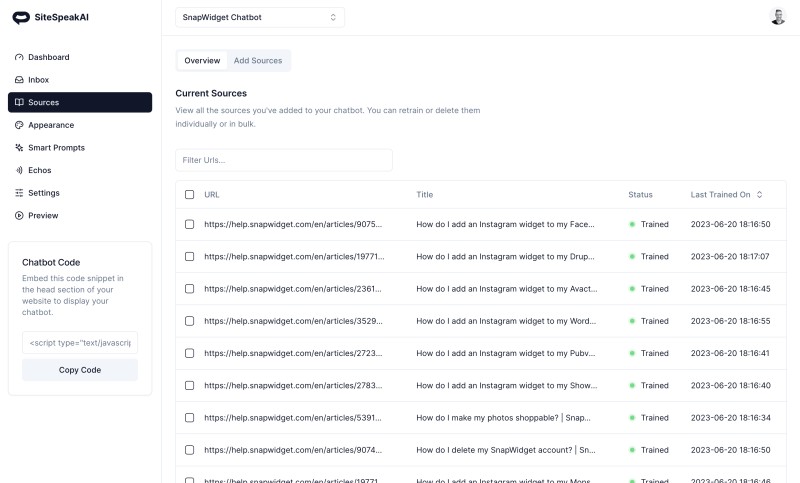
Task: Click the Status column header
Action: point(640,194)
